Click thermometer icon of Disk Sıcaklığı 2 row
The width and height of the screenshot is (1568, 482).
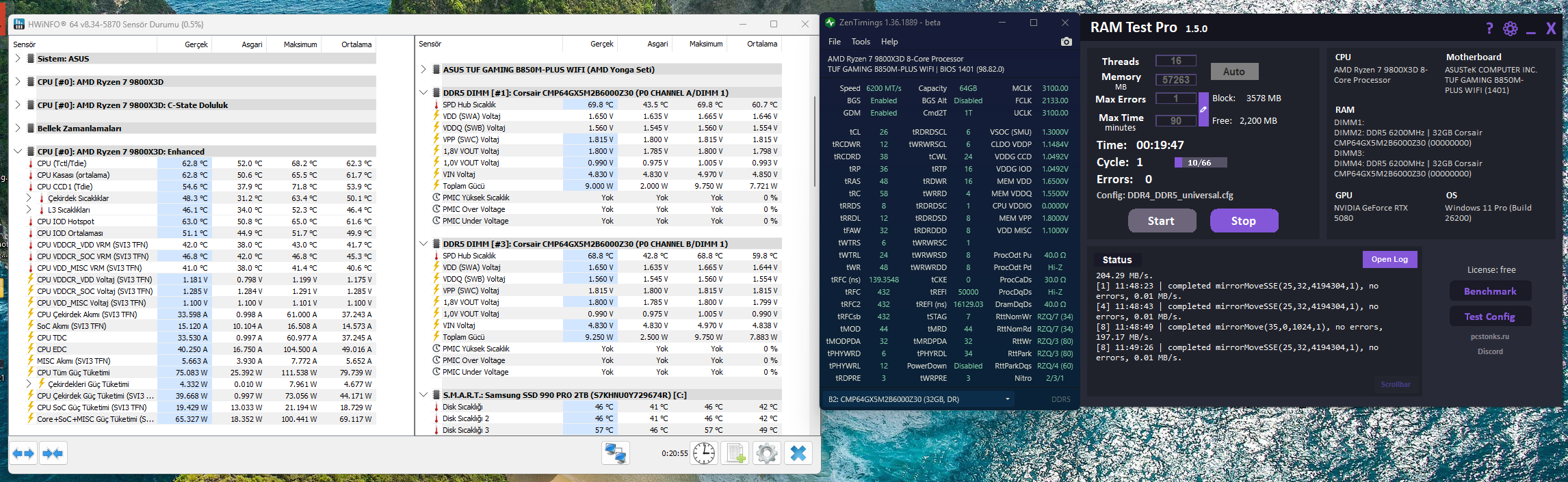[436, 418]
